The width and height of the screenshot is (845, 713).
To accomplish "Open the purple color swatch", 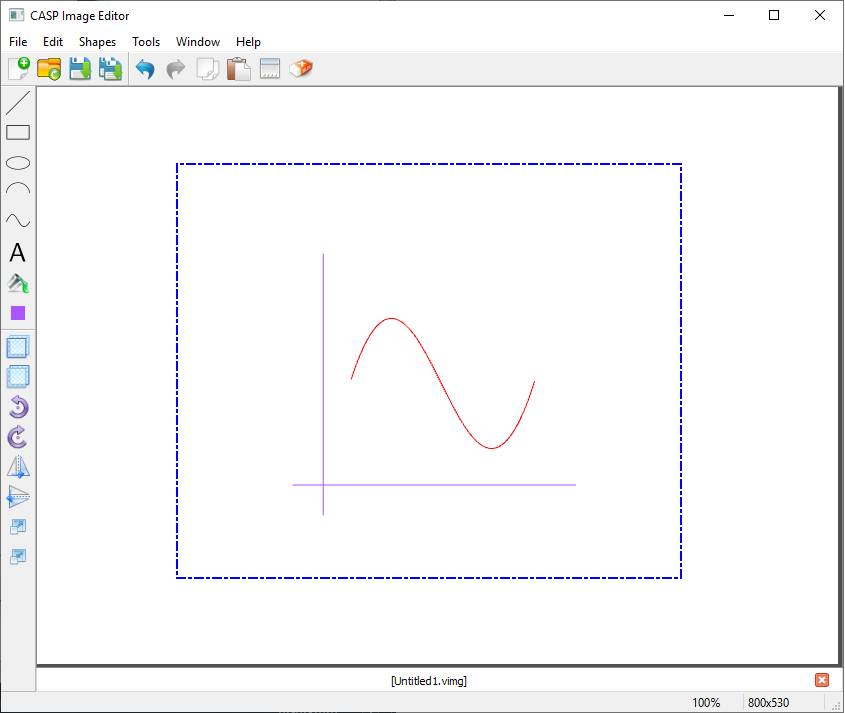I will (x=18, y=313).
